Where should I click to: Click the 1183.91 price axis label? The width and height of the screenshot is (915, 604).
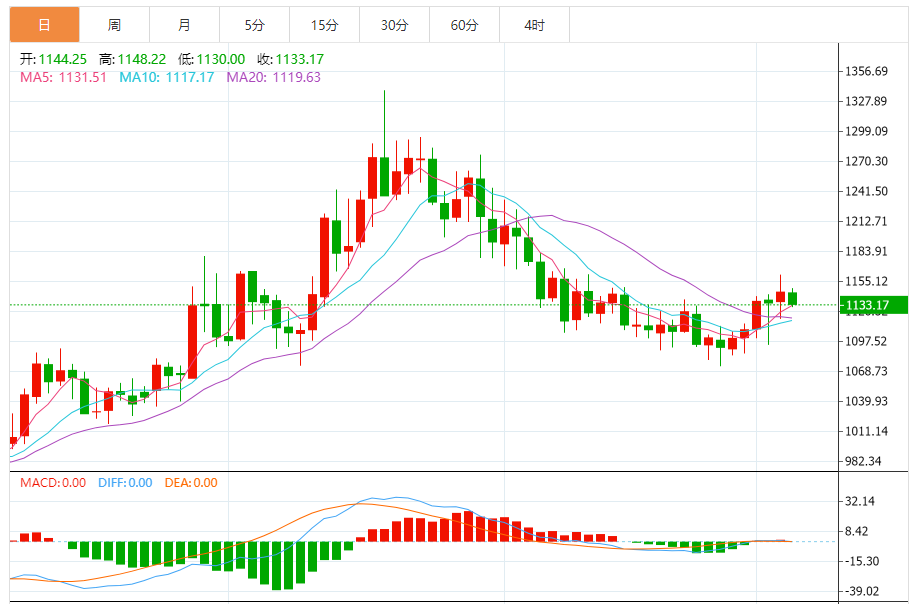(x=866, y=251)
